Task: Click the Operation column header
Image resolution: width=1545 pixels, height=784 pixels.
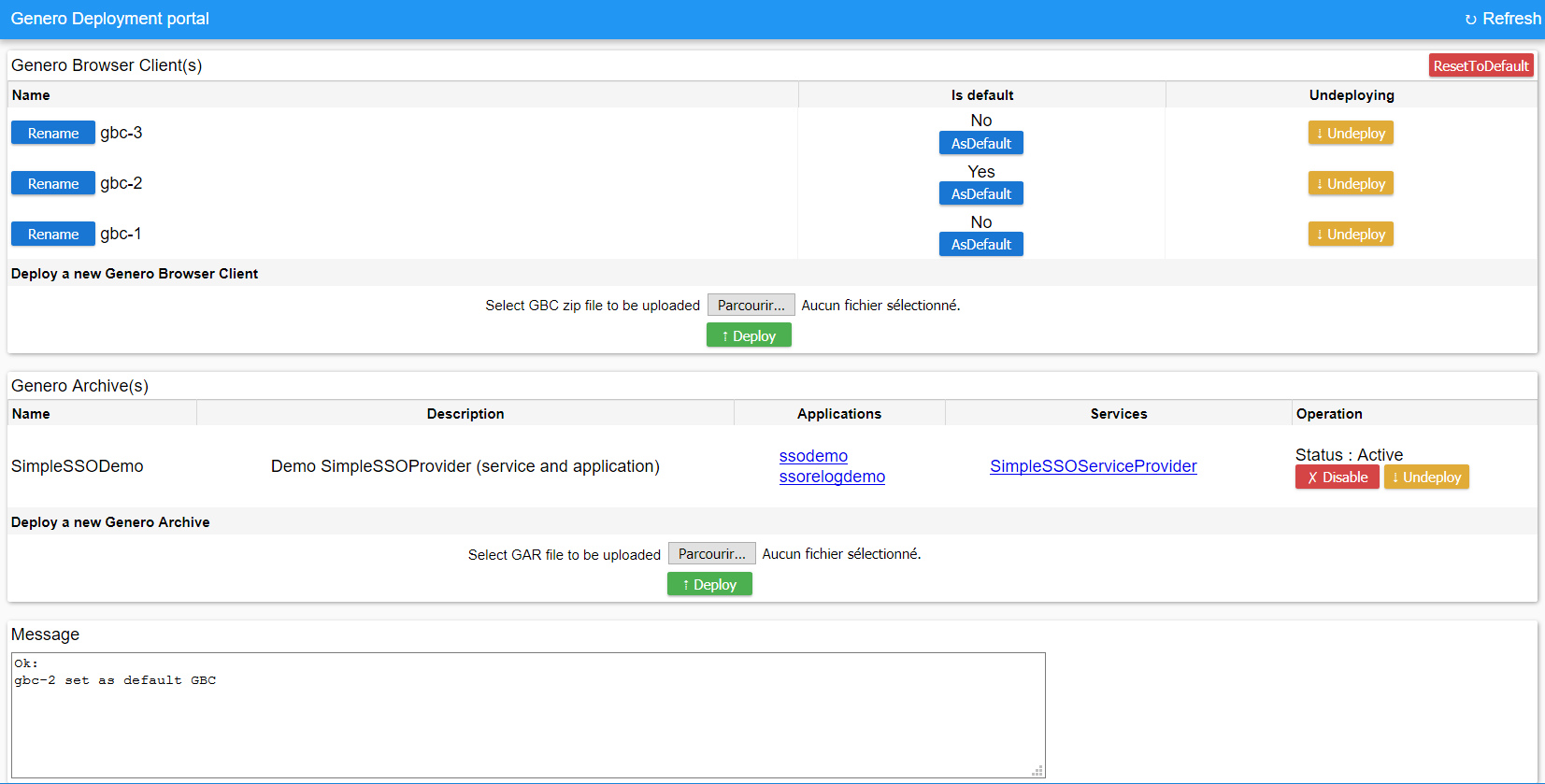Action: pyautogui.click(x=1329, y=414)
